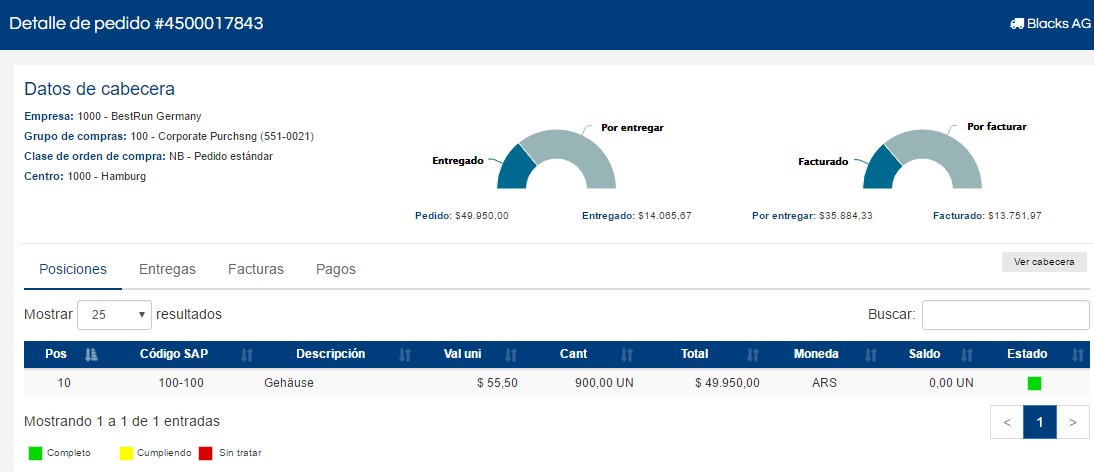1094x472 pixels.
Task: Open the results-per-page dropdown showing 25
Action: coord(114,314)
